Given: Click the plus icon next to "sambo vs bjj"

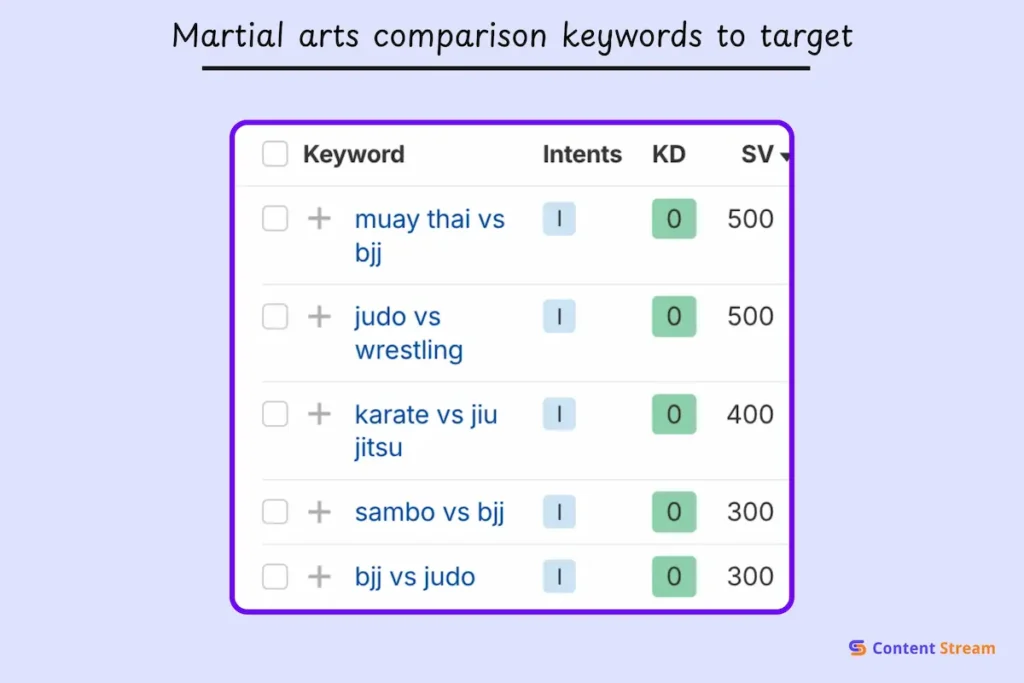Looking at the screenshot, I should [x=318, y=511].
